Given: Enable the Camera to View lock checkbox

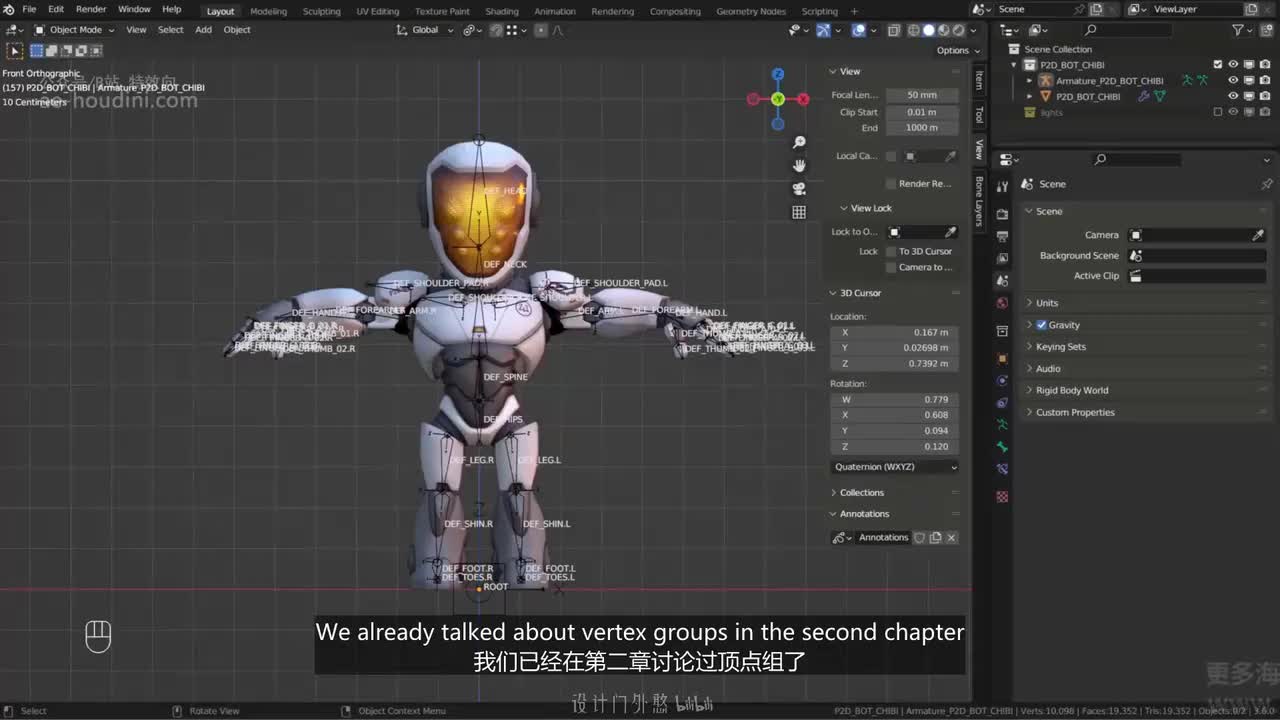Looking at the screenshot, I should point(891,267).
